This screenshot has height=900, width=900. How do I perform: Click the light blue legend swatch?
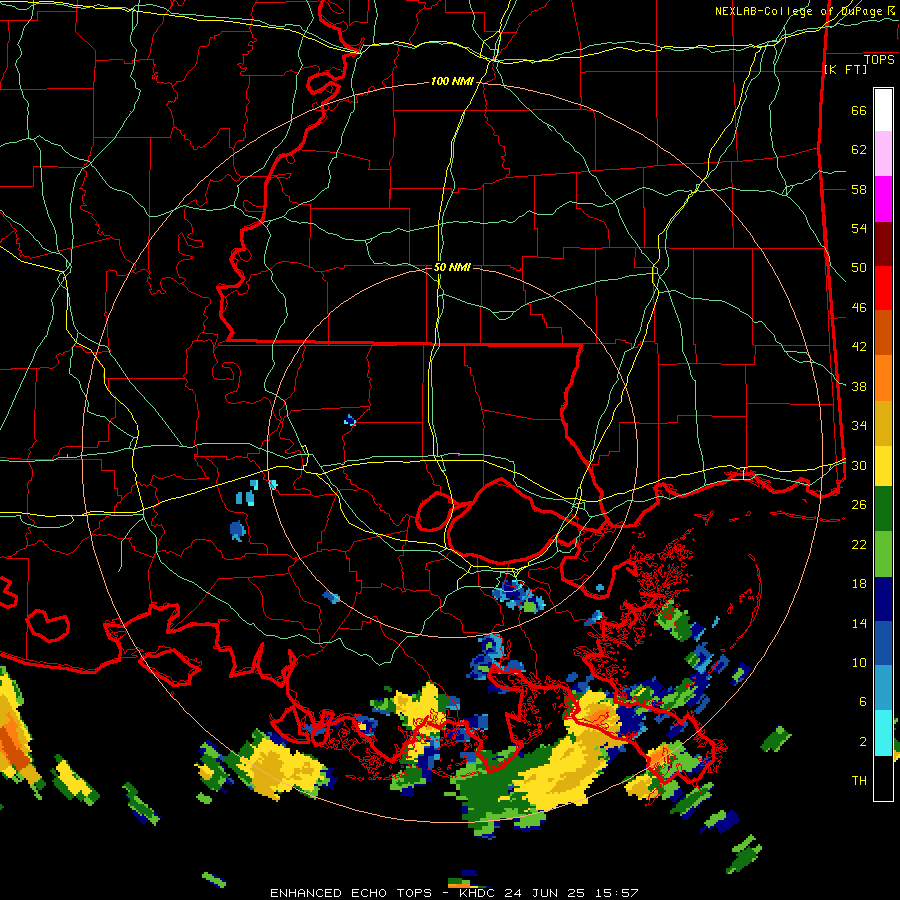pyautogui.click(x=883, y=688)
